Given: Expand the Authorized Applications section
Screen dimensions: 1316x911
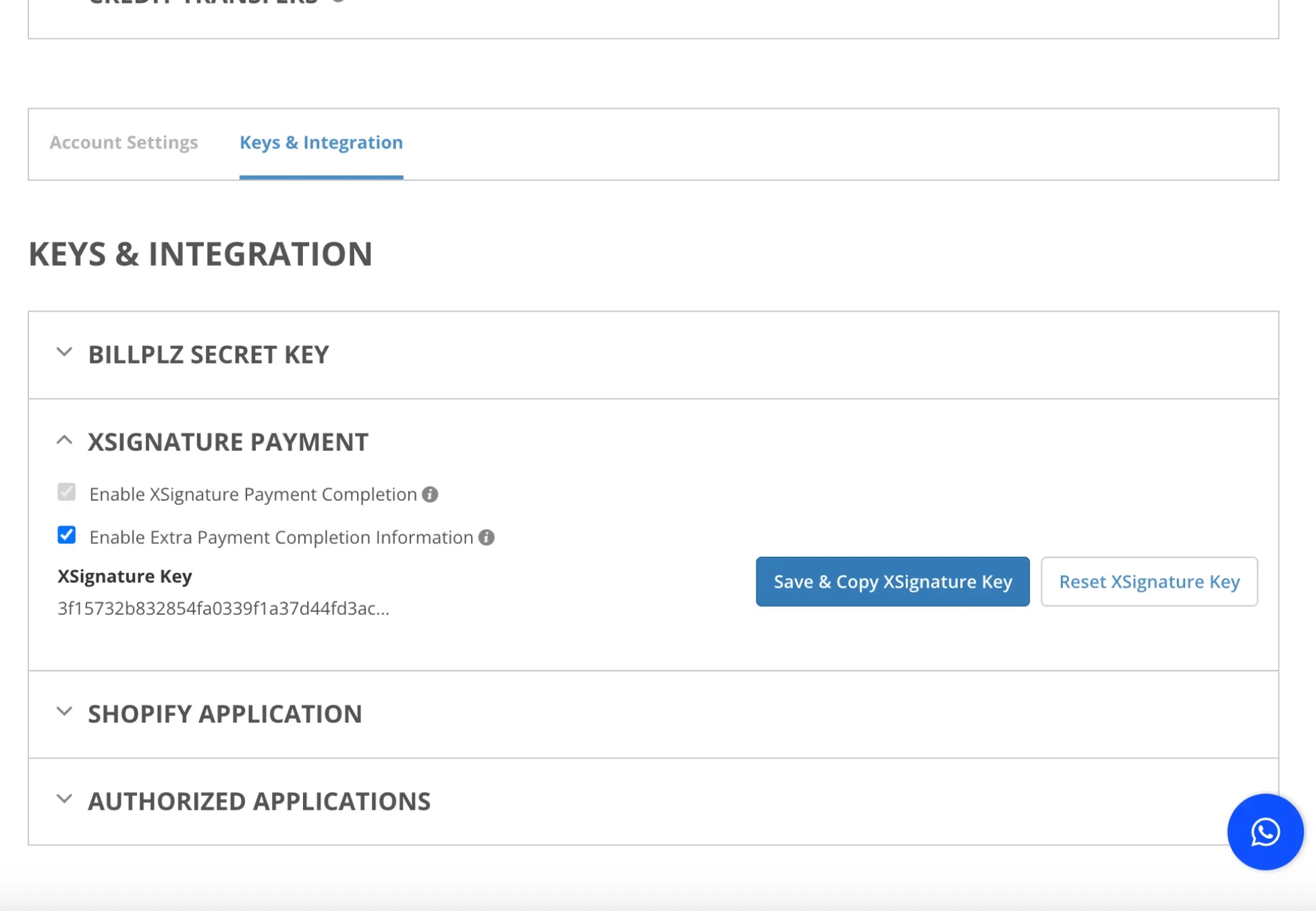Looking at the screenshot, I should point(653,802).
